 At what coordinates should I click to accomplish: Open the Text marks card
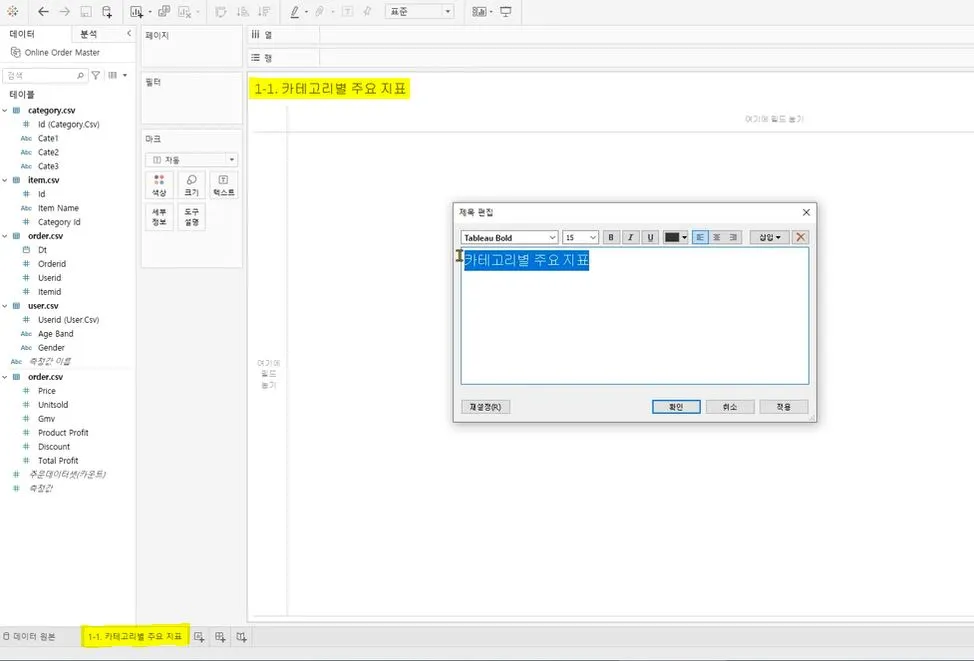pos(224,185)
